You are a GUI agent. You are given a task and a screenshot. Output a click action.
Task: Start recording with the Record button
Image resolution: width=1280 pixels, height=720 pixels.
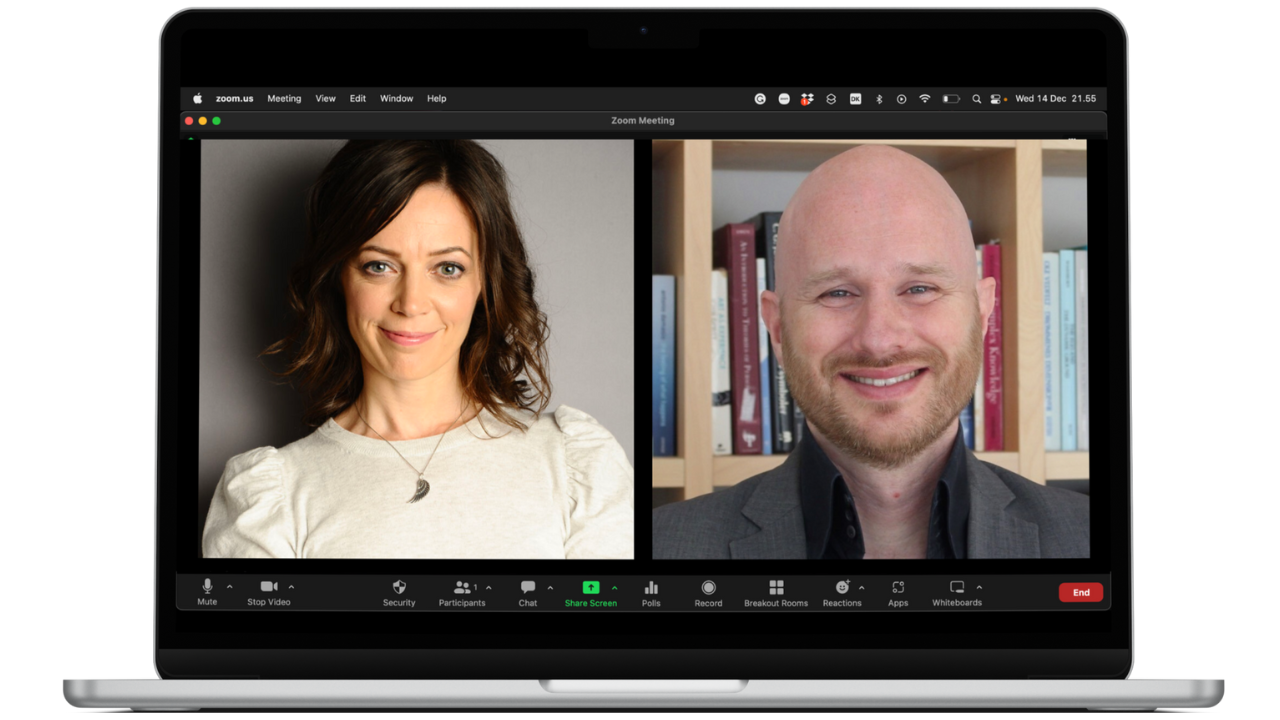[x=708, y=588]
